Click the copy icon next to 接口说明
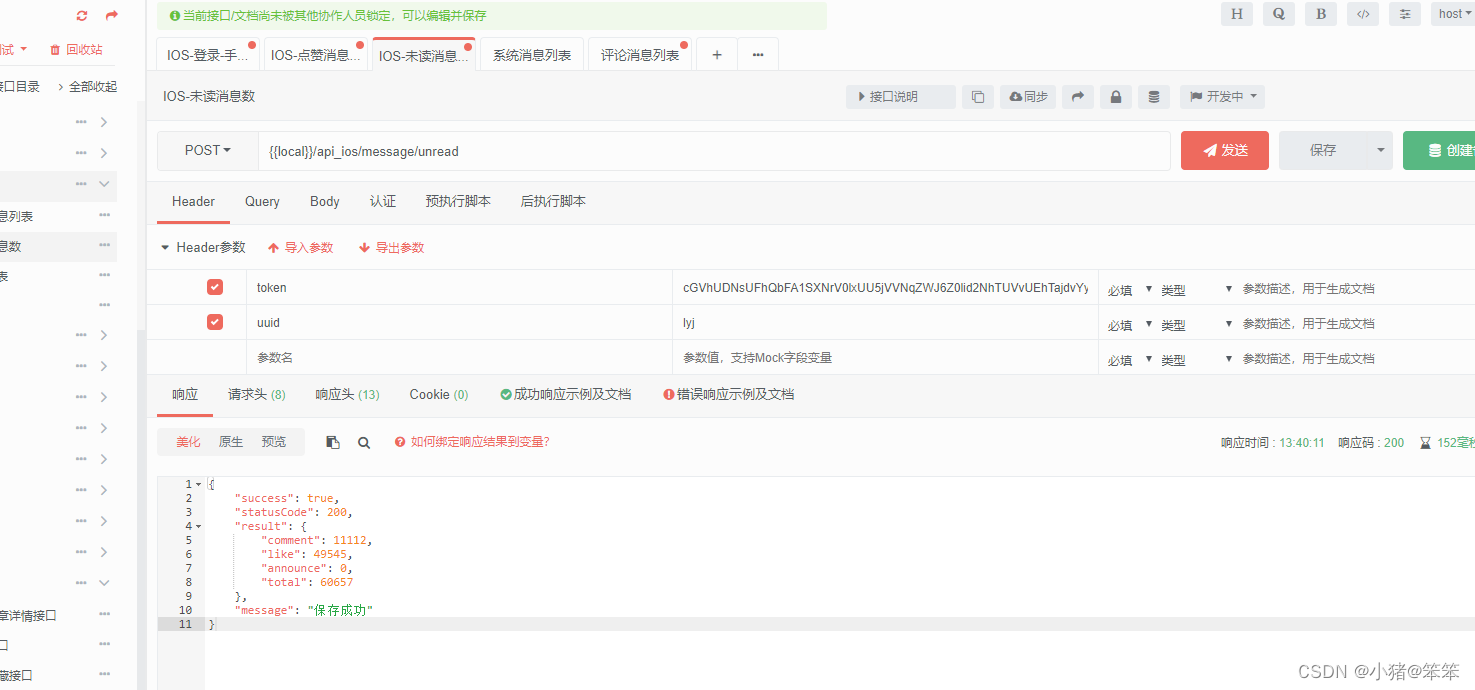This screenshot has height=690, width=1475. (x=978, y=96)
